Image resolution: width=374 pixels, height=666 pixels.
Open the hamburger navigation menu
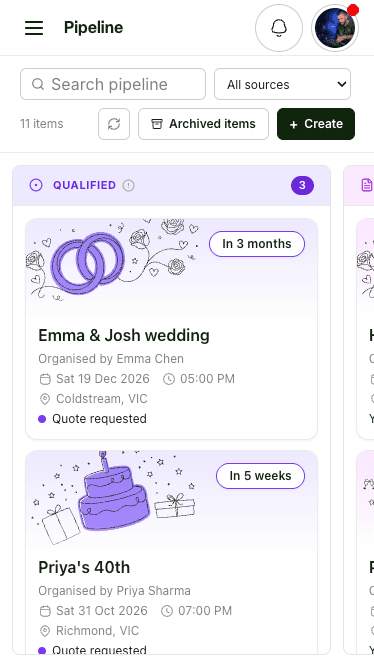(34, 28)
